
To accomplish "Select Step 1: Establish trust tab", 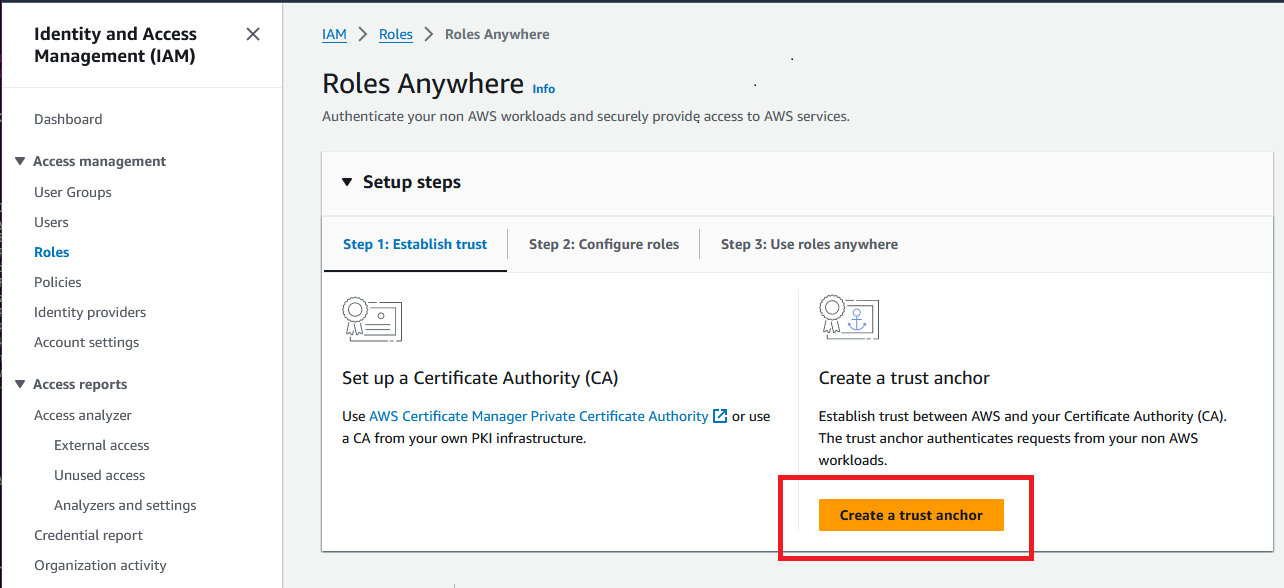I will pyautogui.click(x=415, y=244).
